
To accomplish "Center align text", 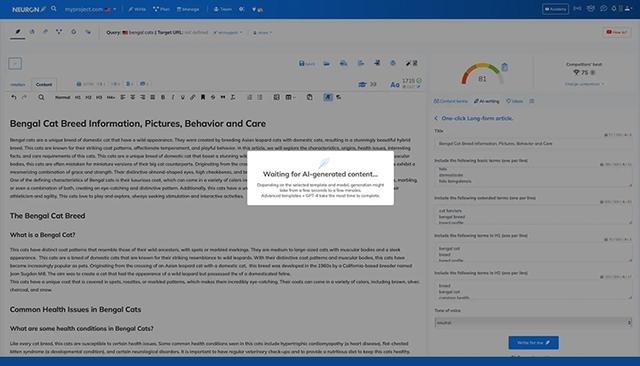I will coord(133,97).
